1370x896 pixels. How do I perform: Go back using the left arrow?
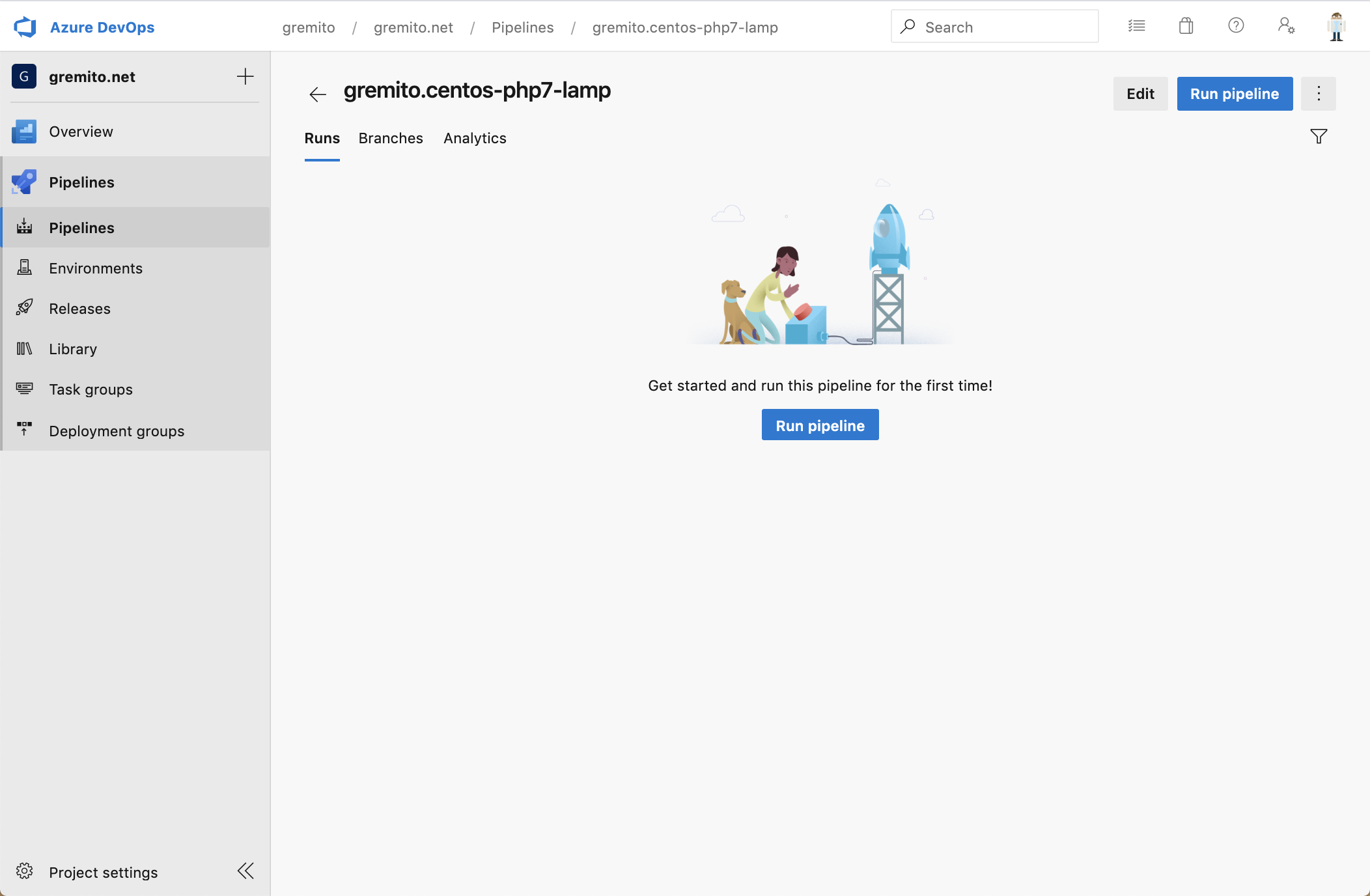(x=317, y=94)
